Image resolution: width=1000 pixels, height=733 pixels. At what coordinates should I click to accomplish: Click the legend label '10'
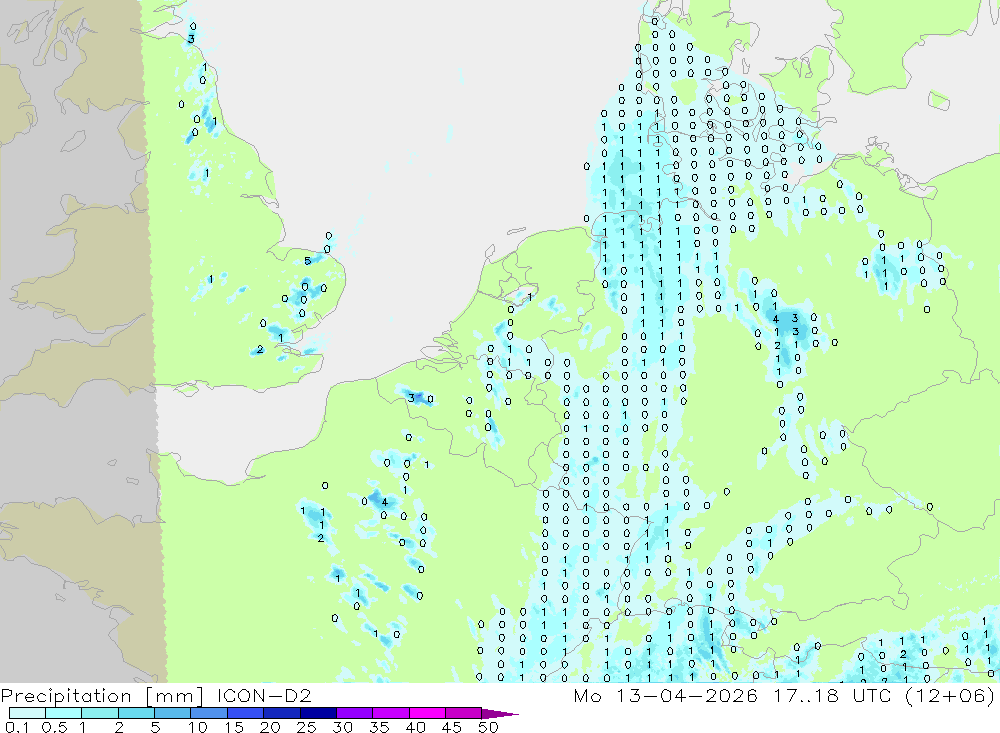198,727
